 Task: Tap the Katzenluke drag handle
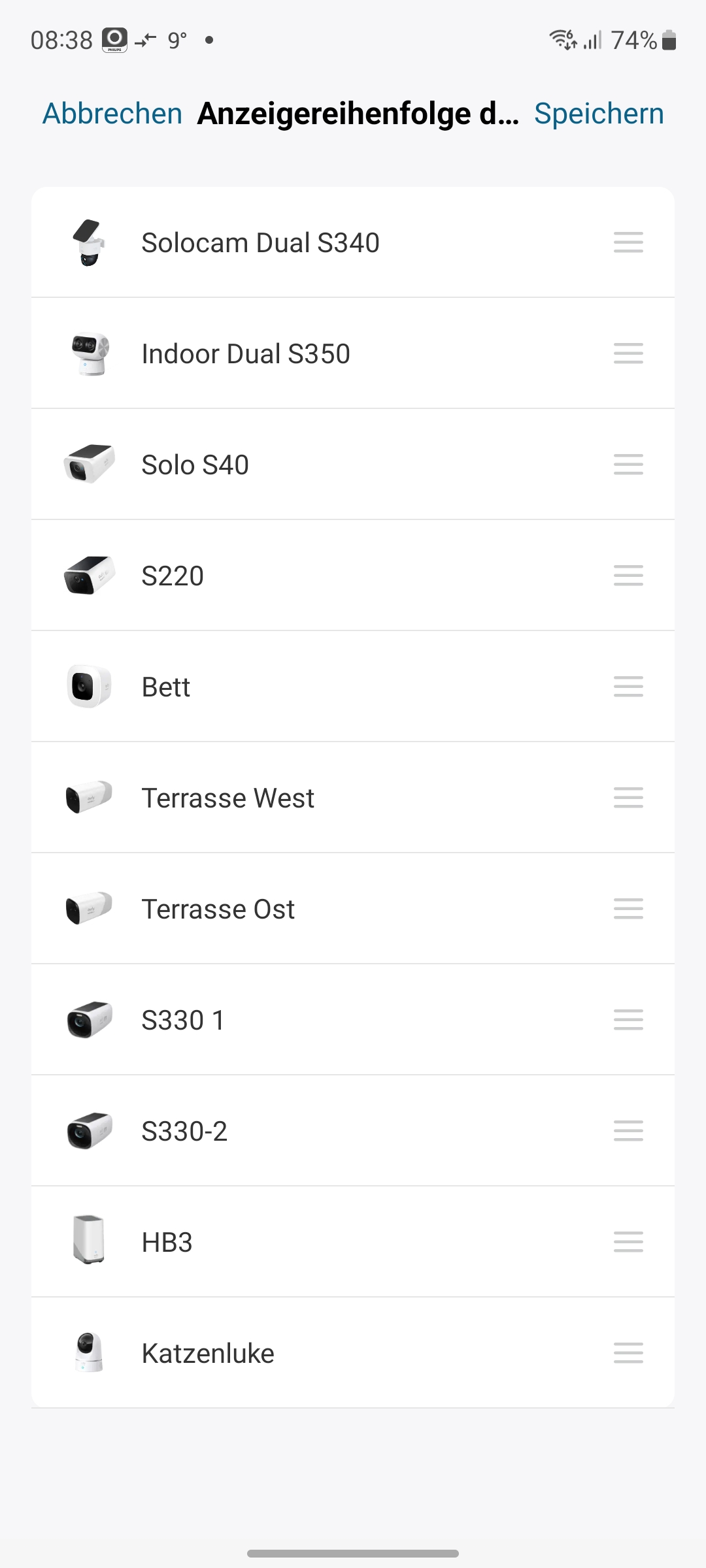point(628,1353)
